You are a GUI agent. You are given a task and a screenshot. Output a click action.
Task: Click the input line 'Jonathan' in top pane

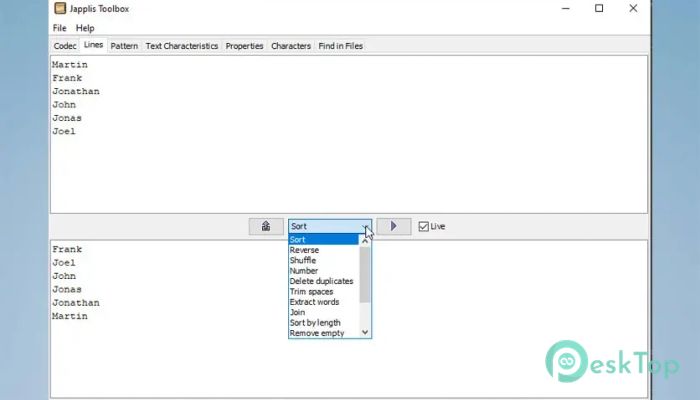(76, 92)
